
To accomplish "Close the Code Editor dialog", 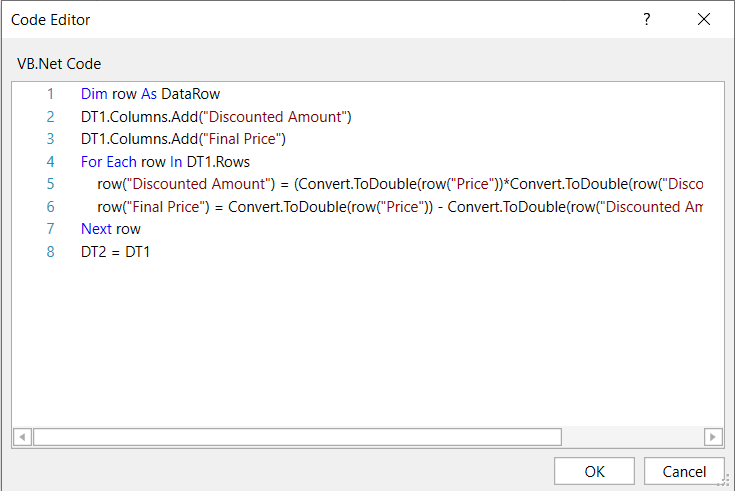I will click(704, 19).
